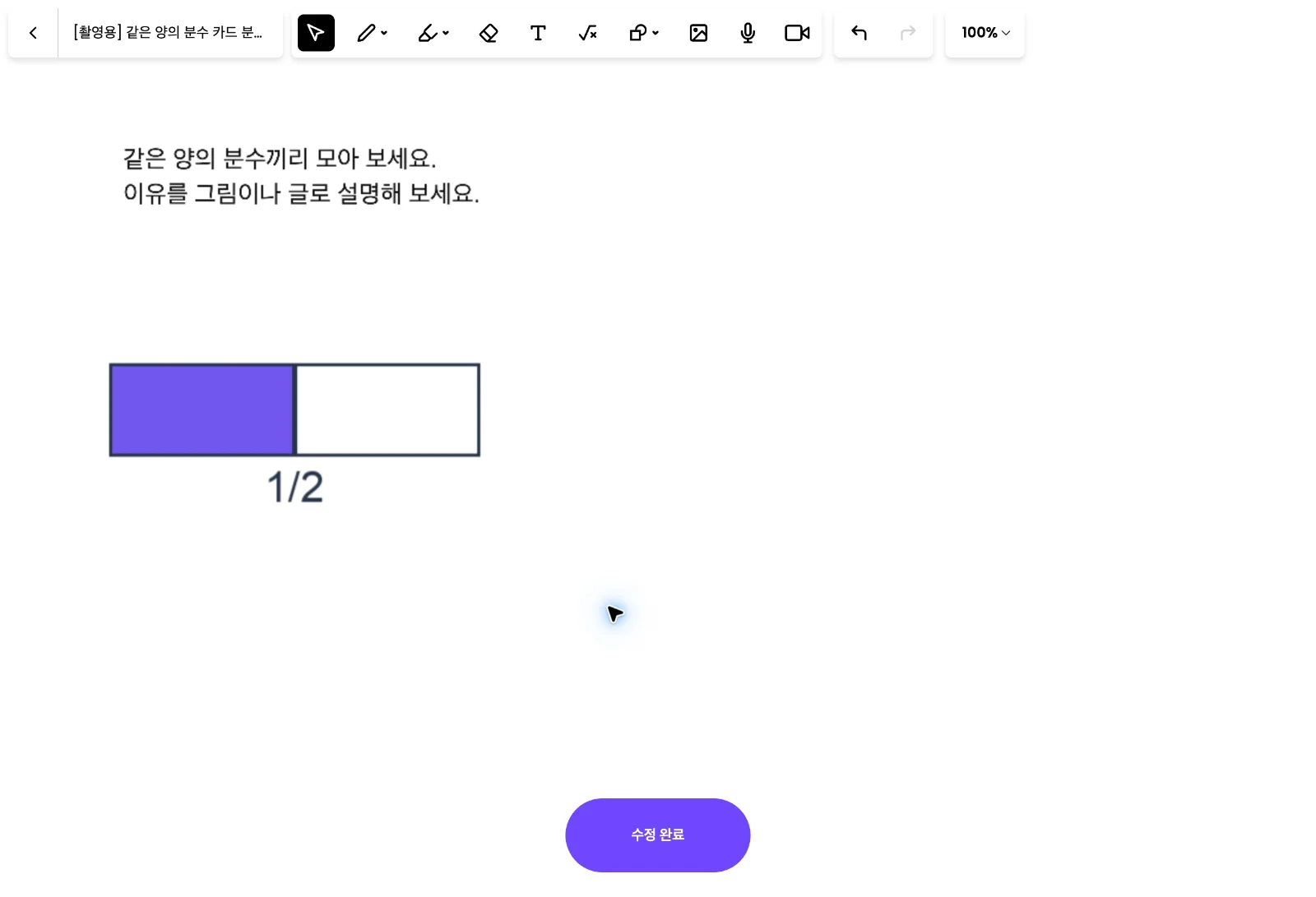This screenshot has width=1316, height=897.
Task: Select the document title text field
Action: click(169, 33)
